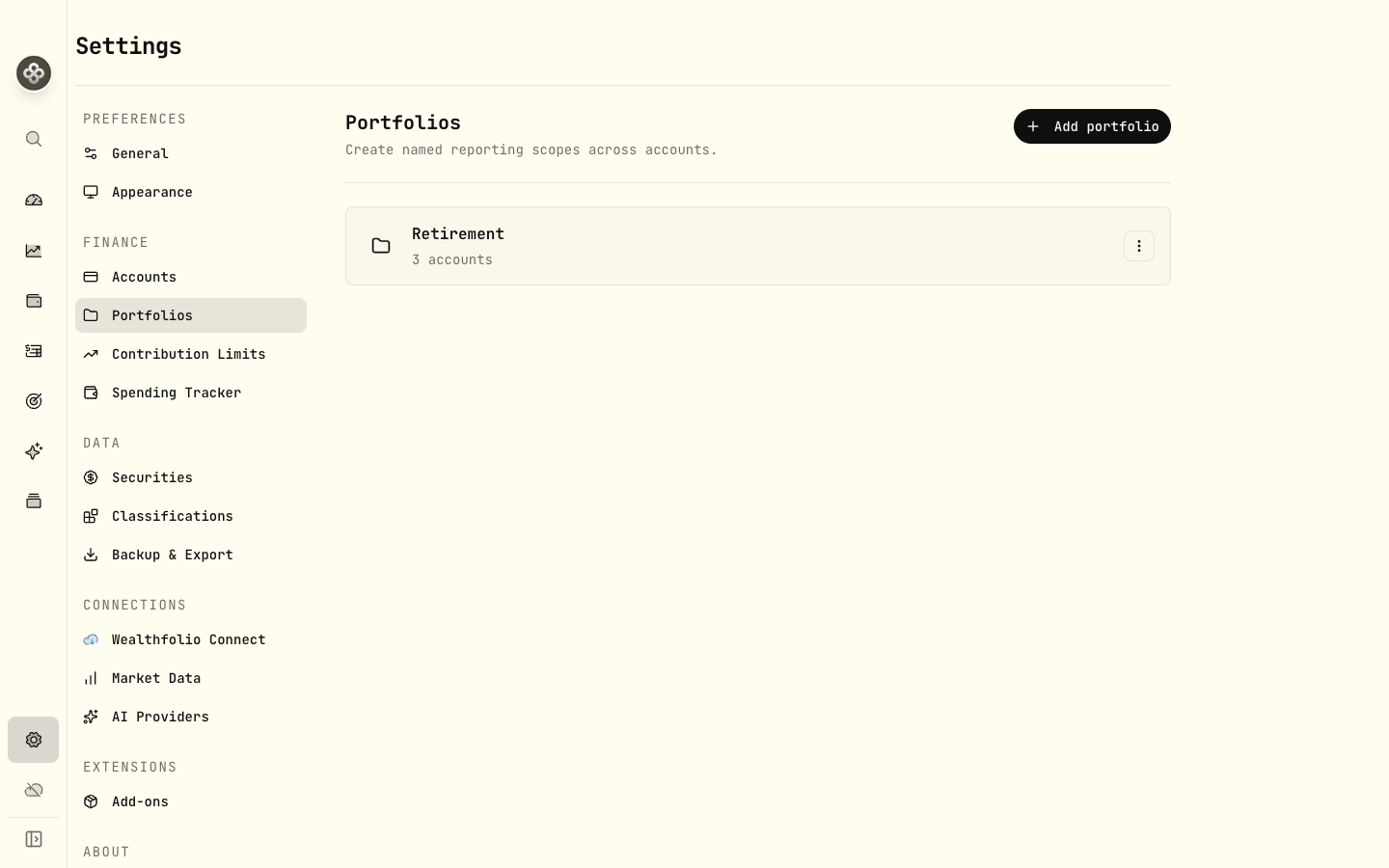Click the General sliders icon
Screen dimensions: 1389x868
(x=91, y=153)
